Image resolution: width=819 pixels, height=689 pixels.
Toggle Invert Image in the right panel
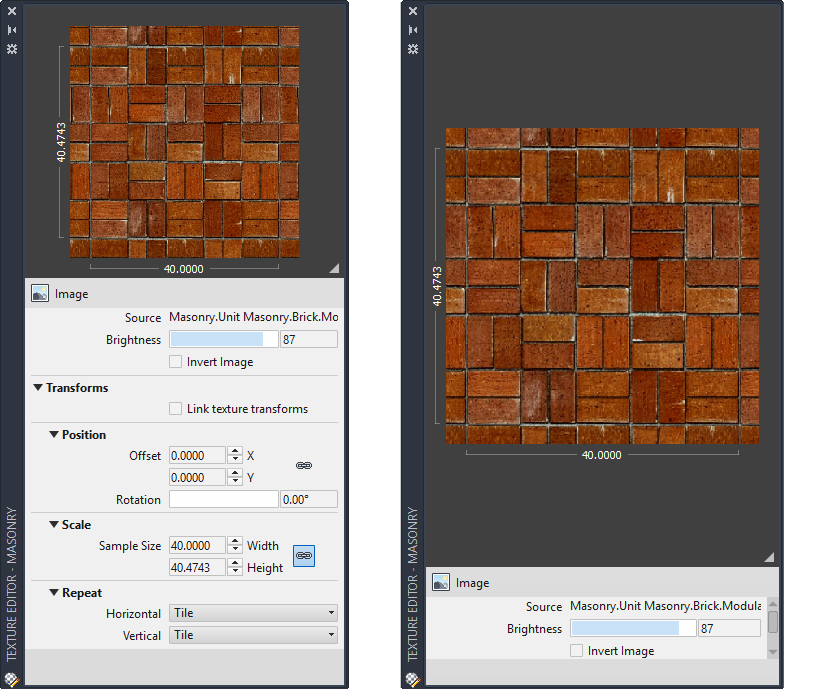pyautogui.click(x=576, y=651)
